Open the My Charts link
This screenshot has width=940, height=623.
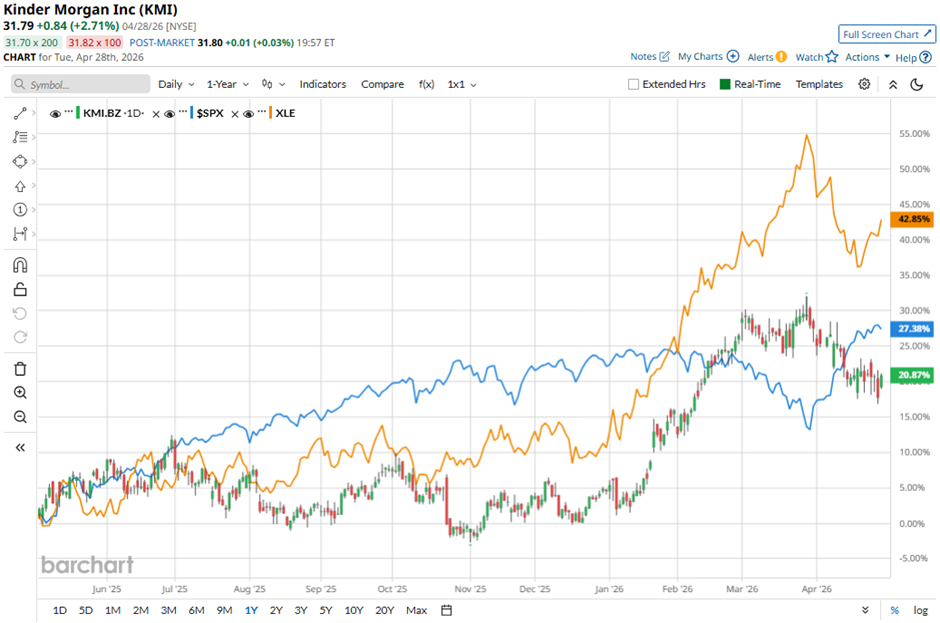707,57
